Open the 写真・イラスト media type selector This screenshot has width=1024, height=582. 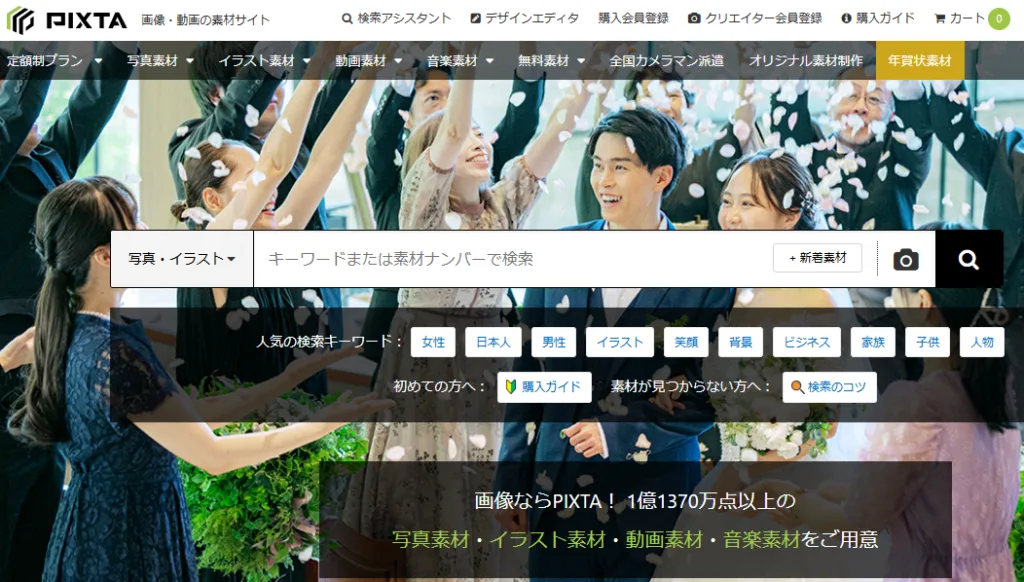(x=181, y=257)
